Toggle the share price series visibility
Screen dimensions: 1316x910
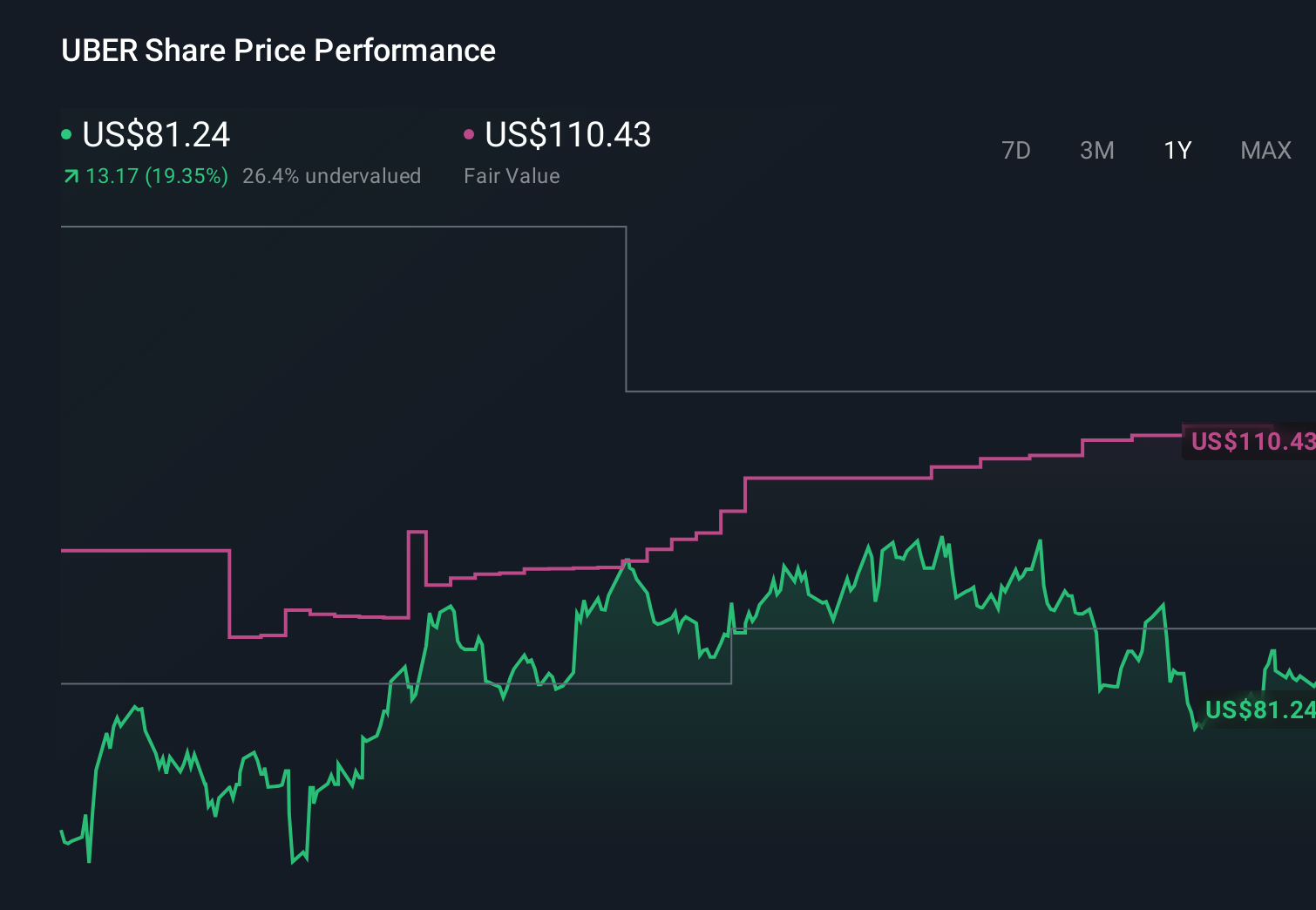tap(155, 134)
